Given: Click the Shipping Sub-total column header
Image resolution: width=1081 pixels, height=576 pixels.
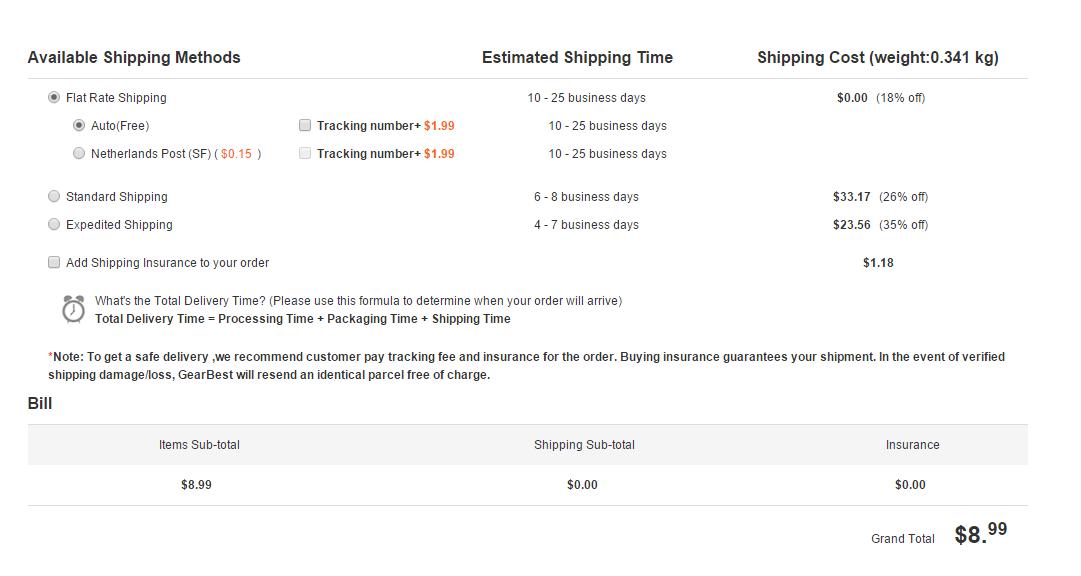Looking at the screenshot, I should (584, 445).
